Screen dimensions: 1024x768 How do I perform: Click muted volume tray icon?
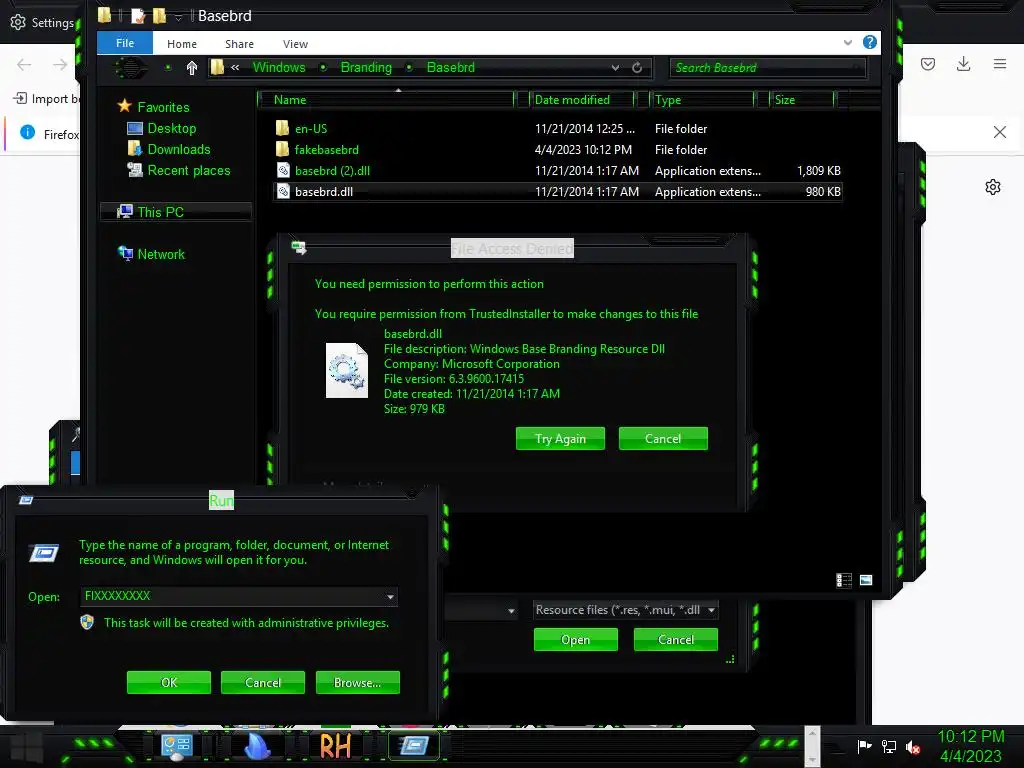tap(913, 746)
